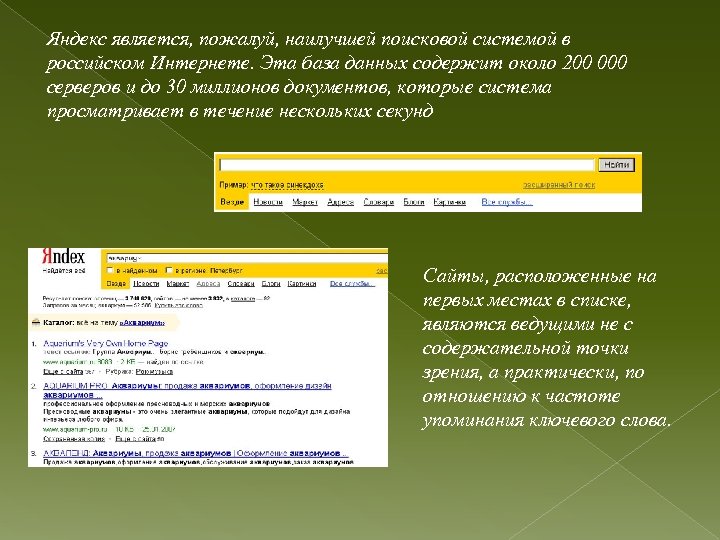Tick the 'в регионе: Петербург' checkbox
720x540 pixels.
click(169, 270)
